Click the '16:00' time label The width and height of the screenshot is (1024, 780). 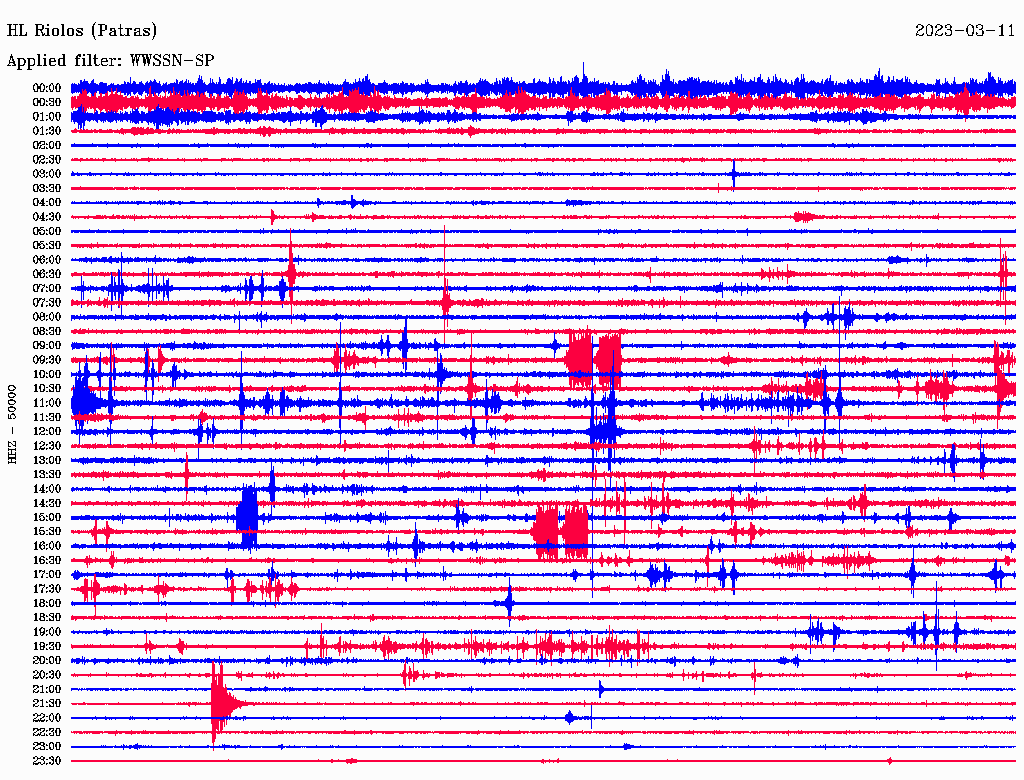[47, 546]
